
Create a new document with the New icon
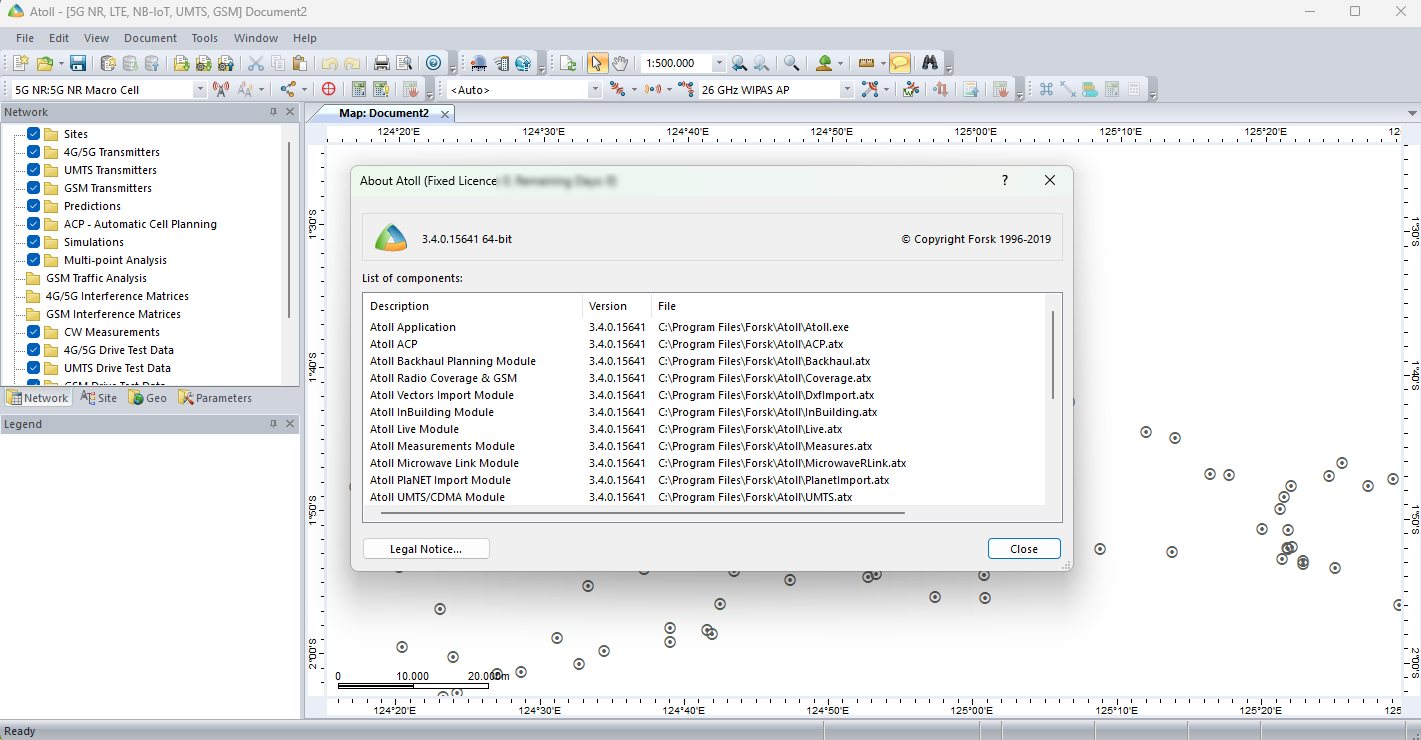(x=22, y=63)
